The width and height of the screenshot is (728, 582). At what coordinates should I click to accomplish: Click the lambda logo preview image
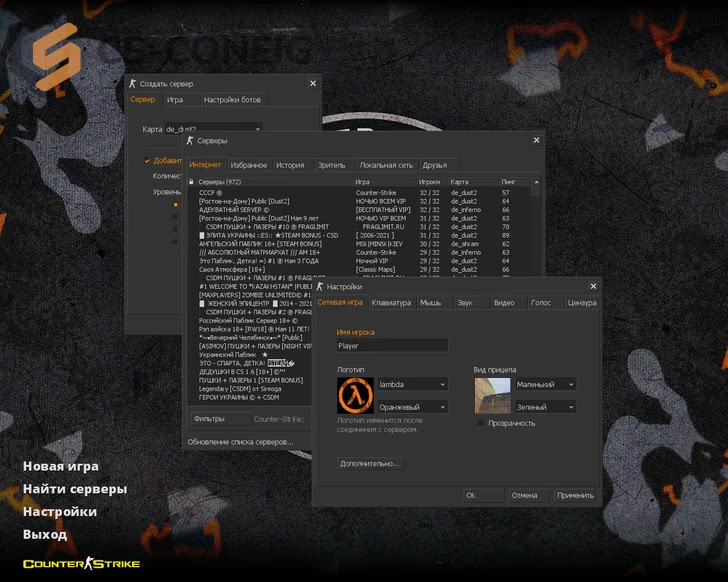(355, 395)
